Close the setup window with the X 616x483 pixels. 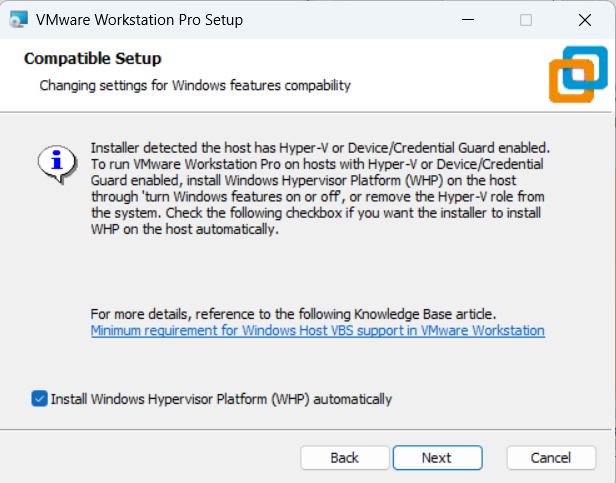coord(584,20)
